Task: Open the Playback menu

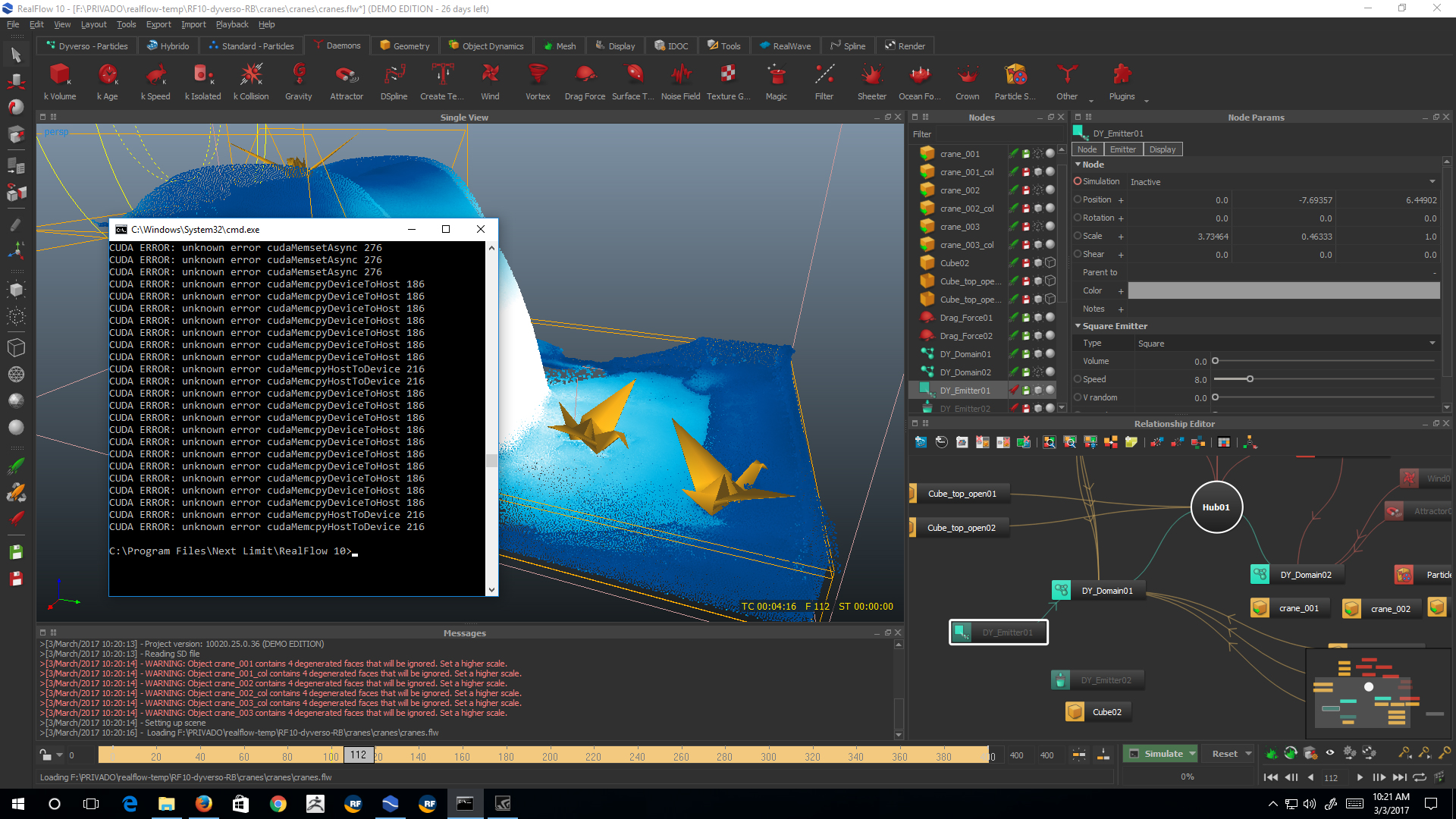Action: click(x=232, y=24)
